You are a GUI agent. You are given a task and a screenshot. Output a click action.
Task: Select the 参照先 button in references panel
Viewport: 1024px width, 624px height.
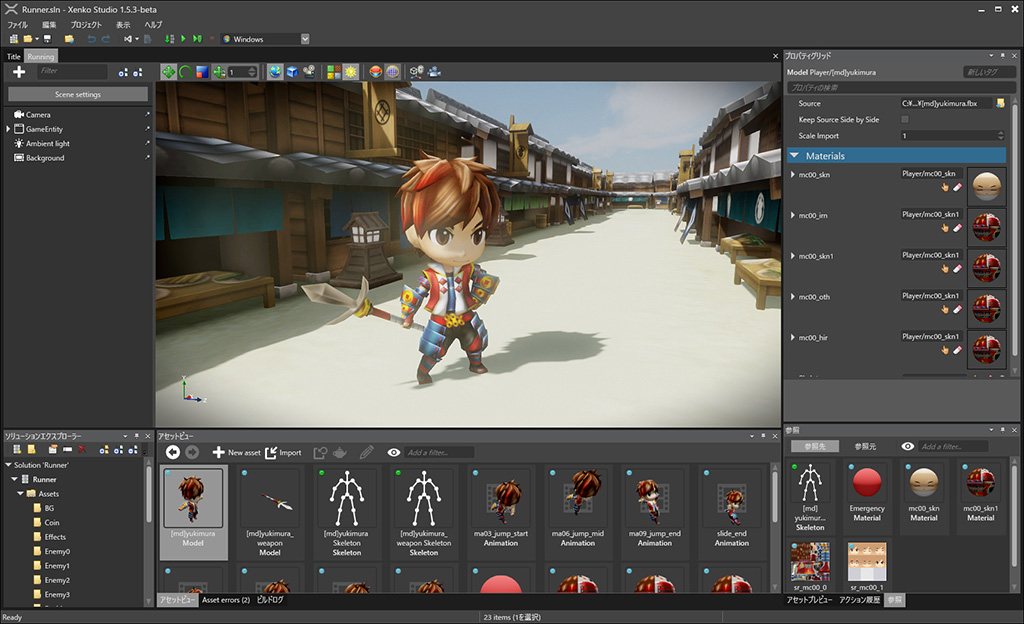814,446
